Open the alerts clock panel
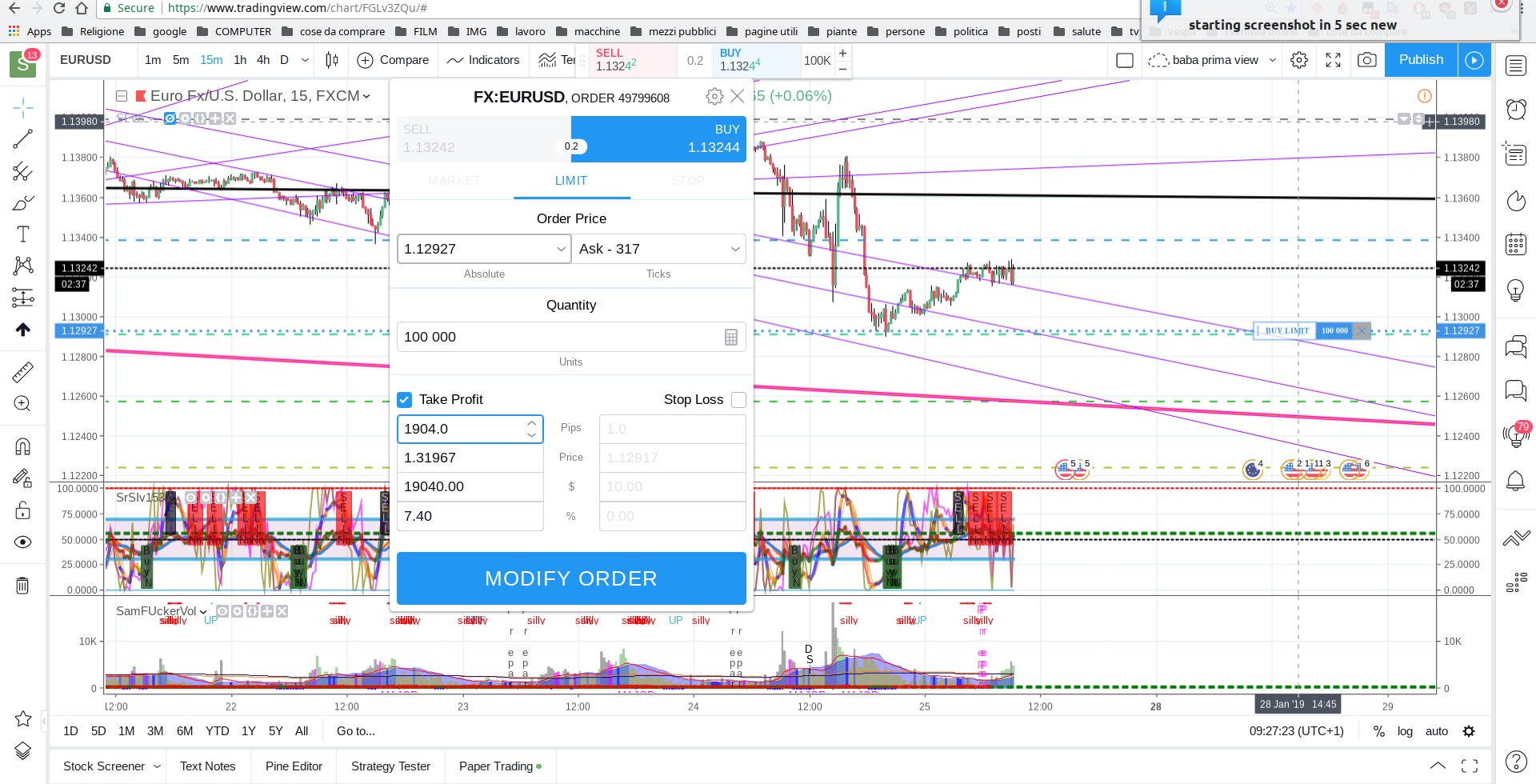Screen dimensions: 1536x784 click(x=1515, y=109)
